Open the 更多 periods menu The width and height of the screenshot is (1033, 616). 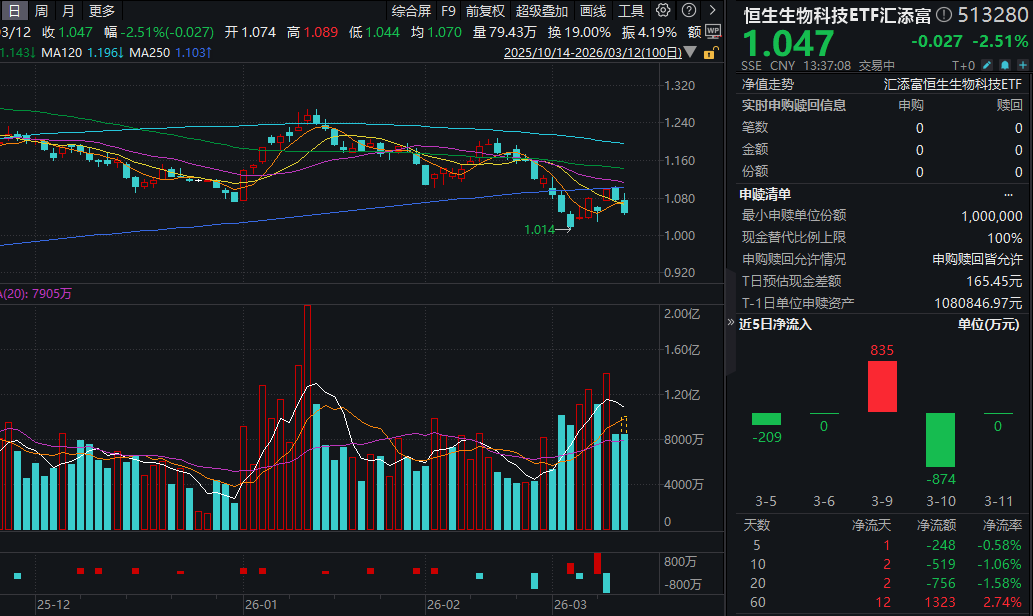click(x=102, y=12)
